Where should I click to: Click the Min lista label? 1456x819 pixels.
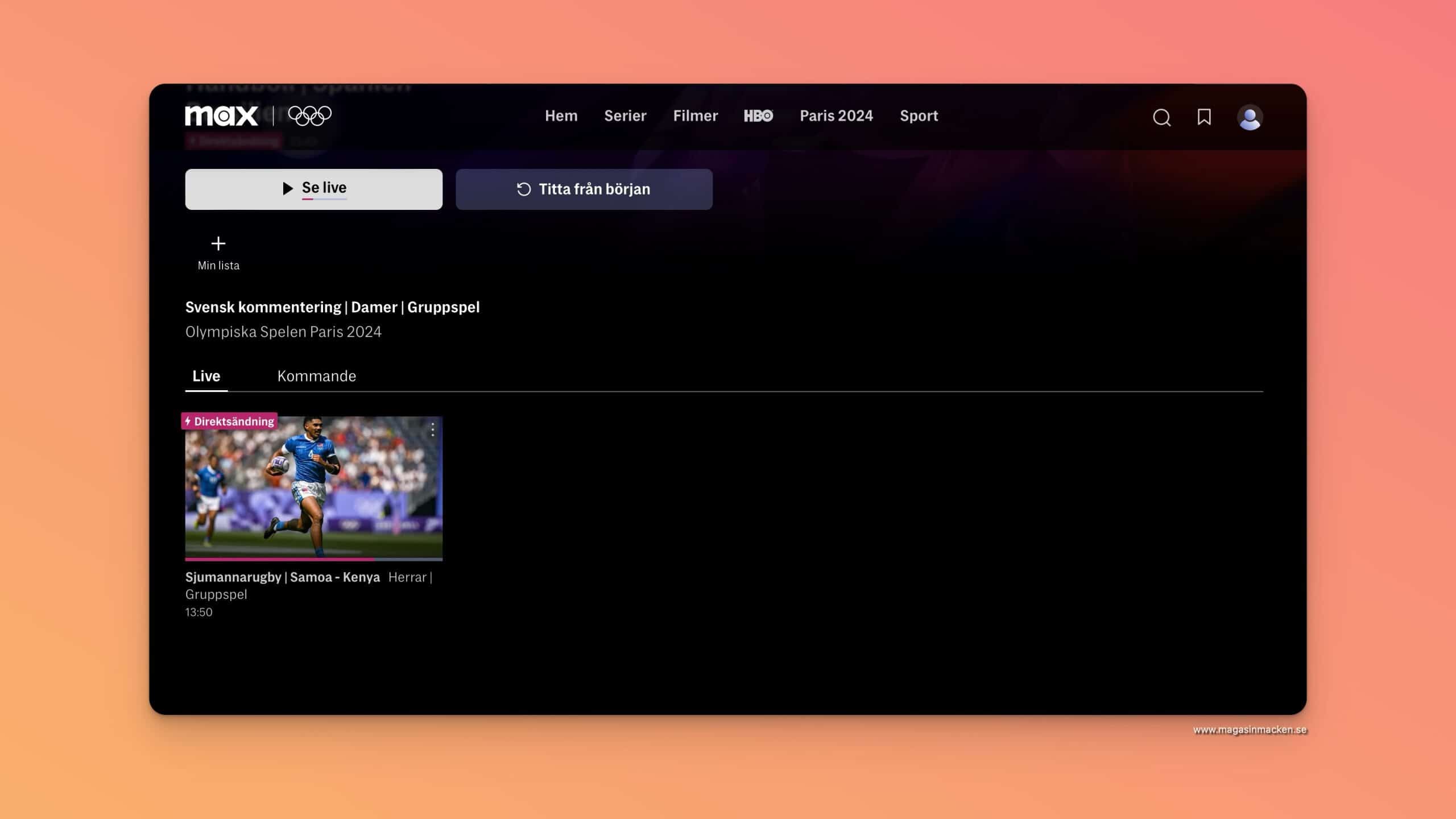point(218,266)
